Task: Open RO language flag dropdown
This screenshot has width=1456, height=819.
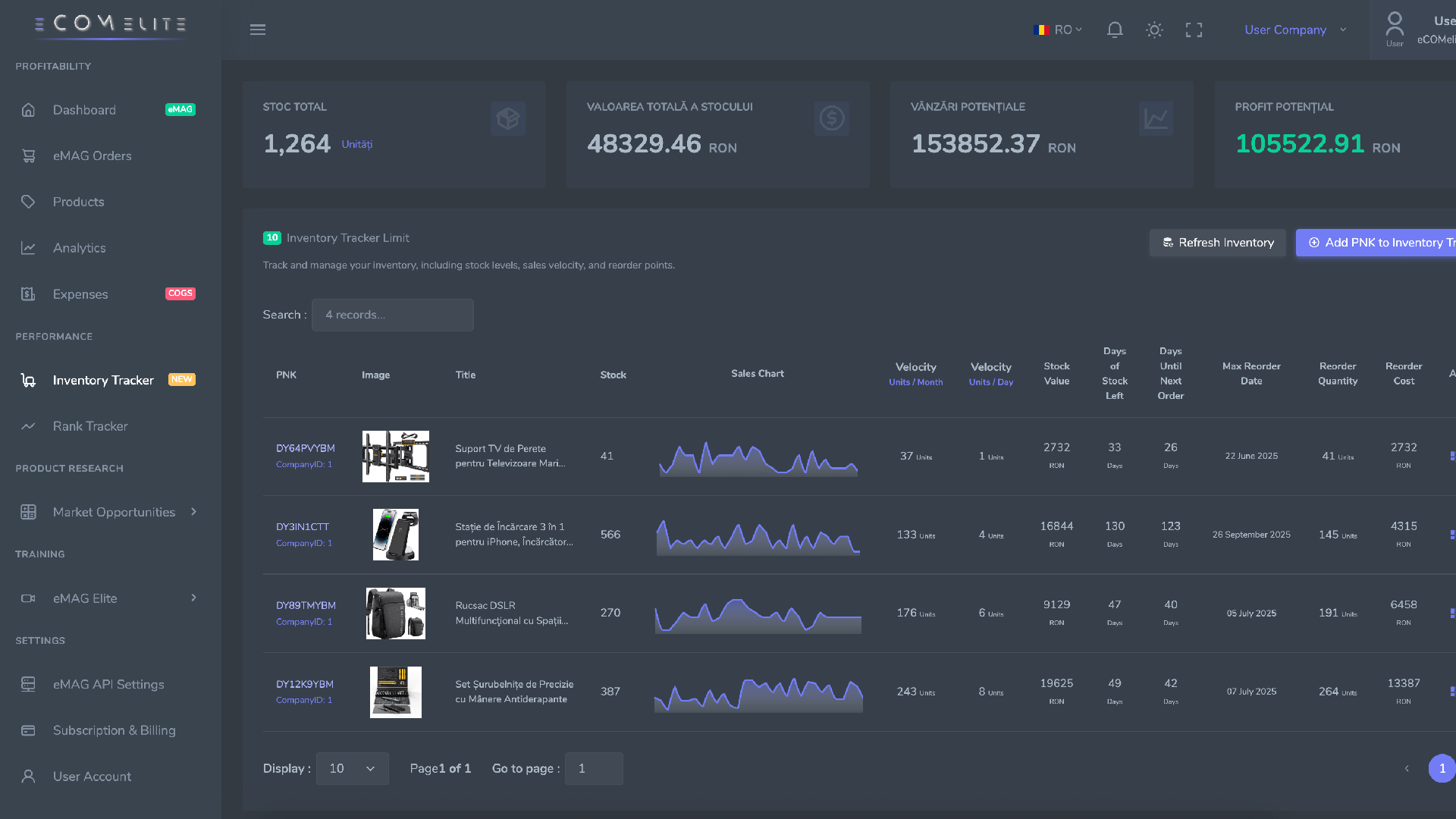Action: [1058, 30]
